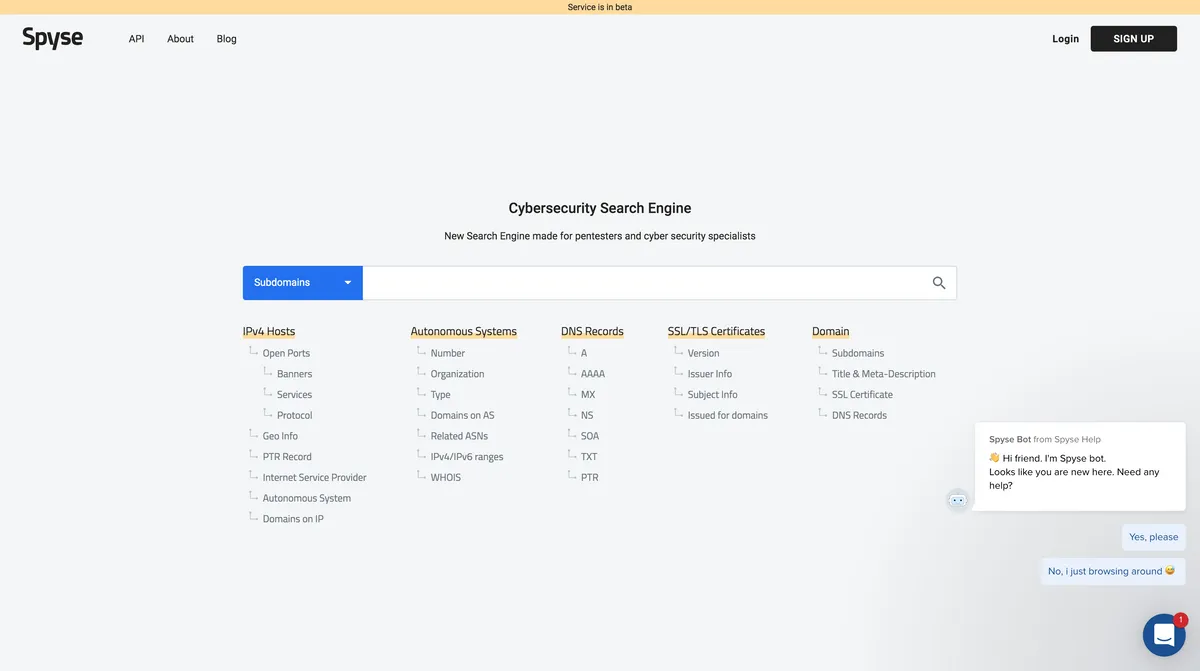This screenshot has width=1200, height=671.
Task: Select the NS DNS record
Action: coord(587,415)
